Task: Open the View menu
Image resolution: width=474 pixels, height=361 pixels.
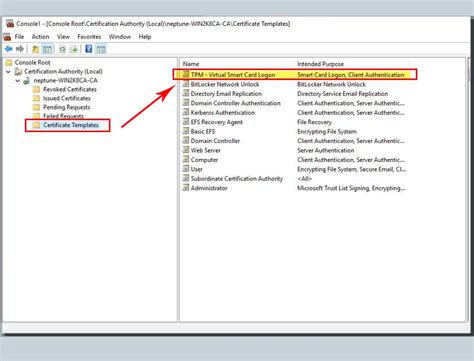Action: (x=63, y=37)
